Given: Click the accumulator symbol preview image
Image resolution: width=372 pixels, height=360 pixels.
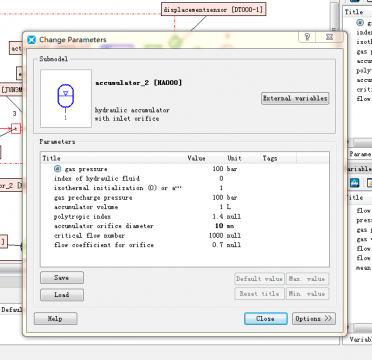Looking at the screenshot, I should coord(66,98).
